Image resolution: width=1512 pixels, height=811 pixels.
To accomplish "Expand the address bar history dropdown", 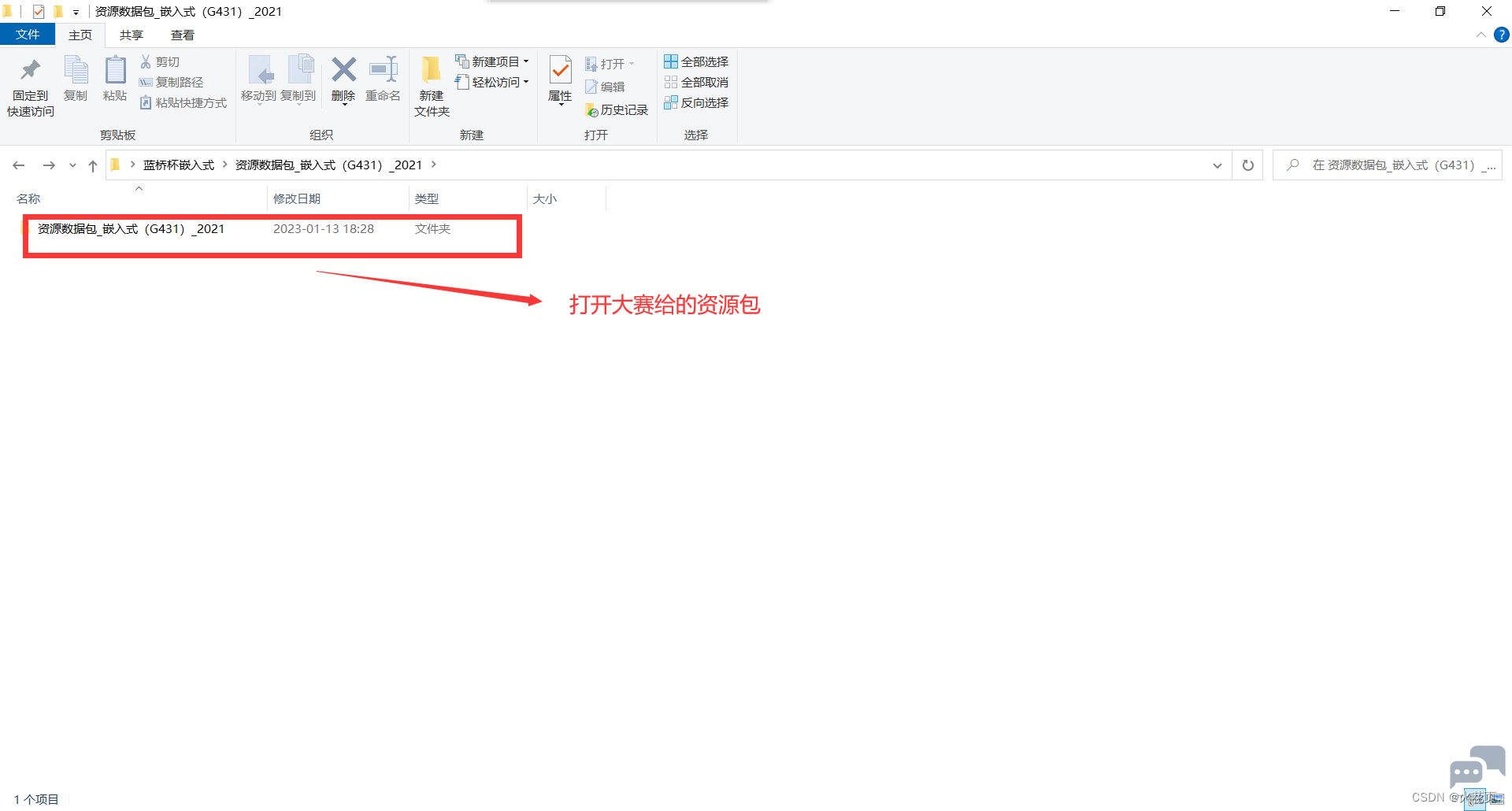I will (x=1217, y=165).
